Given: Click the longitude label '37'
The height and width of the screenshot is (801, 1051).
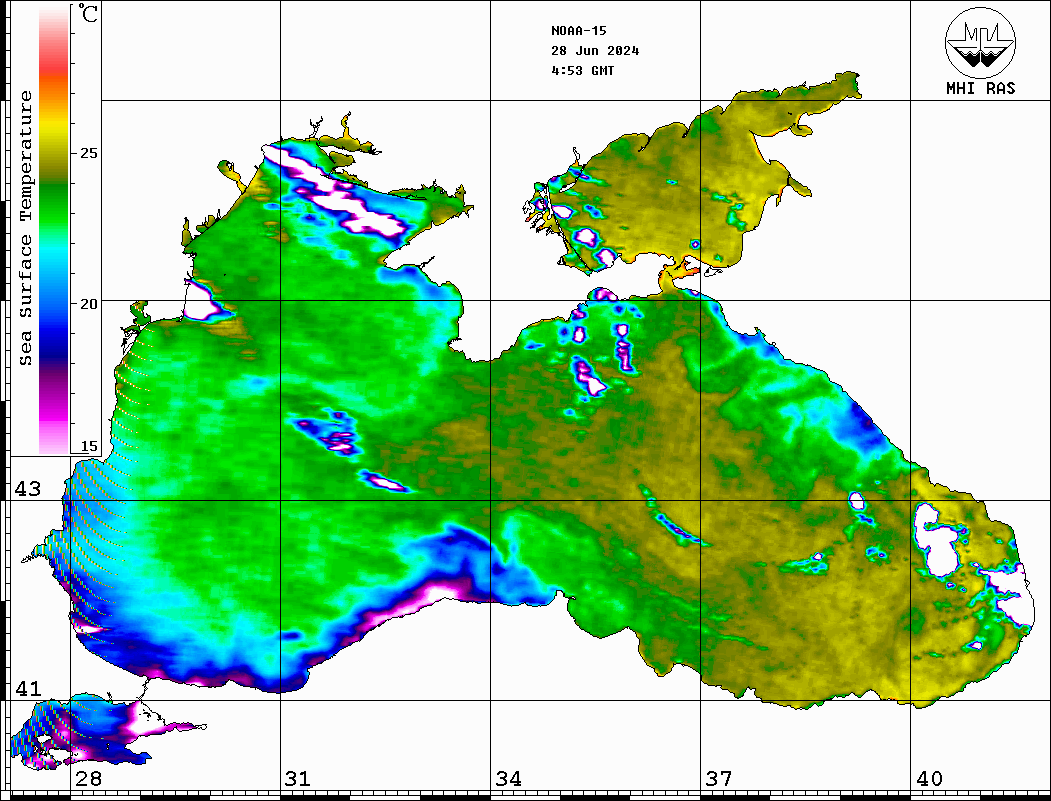Looking at the screenshot, I should pyautogui.click(x=719, y=779).
